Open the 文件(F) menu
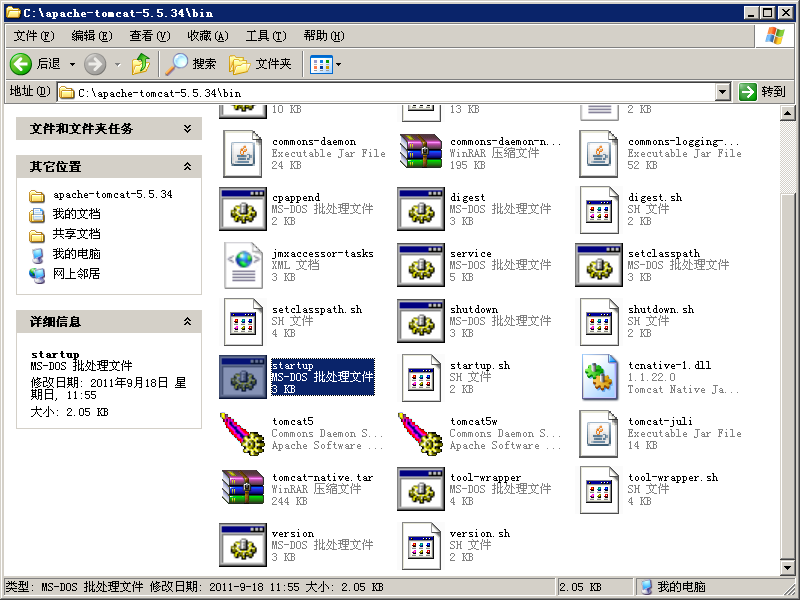The height and width of the screenshot is (600, 800). pos(34,36)
